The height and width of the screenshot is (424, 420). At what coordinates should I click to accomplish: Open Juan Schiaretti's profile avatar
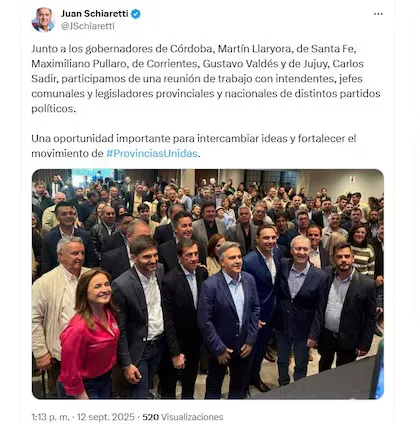(x=43, y=19)
